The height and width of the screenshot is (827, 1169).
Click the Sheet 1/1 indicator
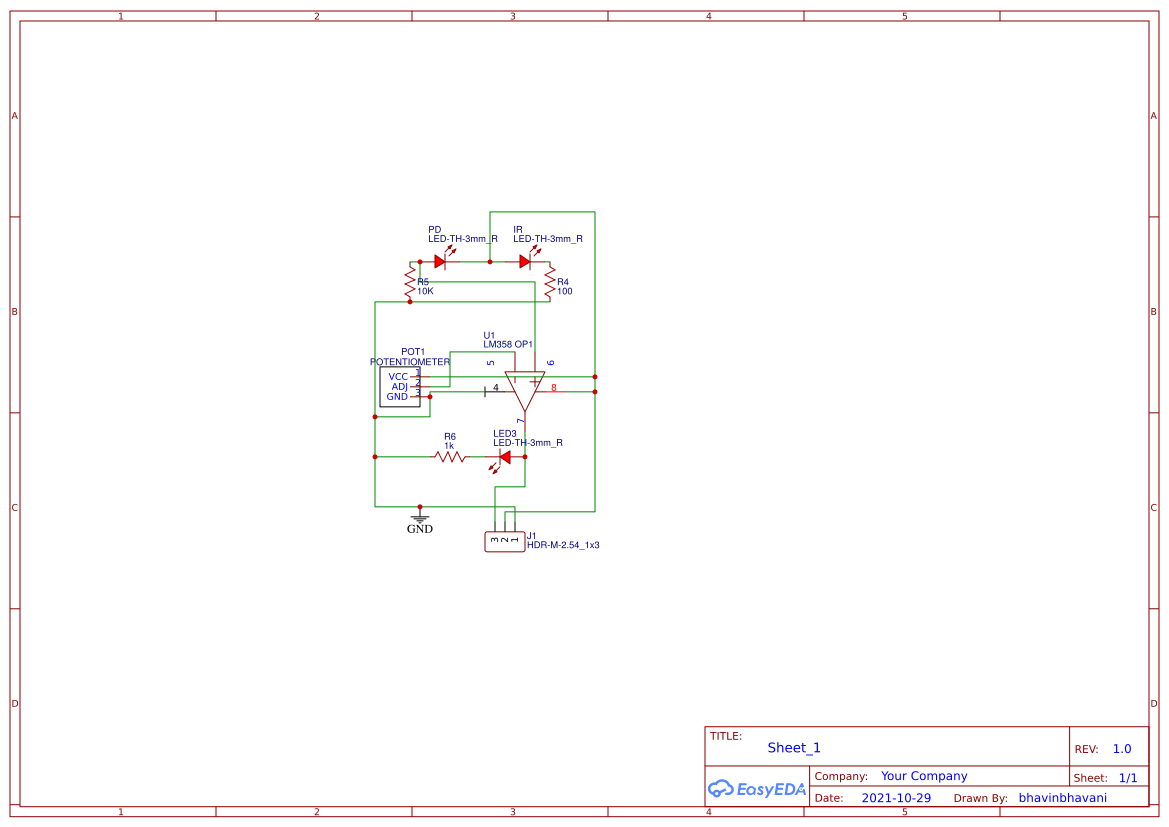[x=1128, y=777]
